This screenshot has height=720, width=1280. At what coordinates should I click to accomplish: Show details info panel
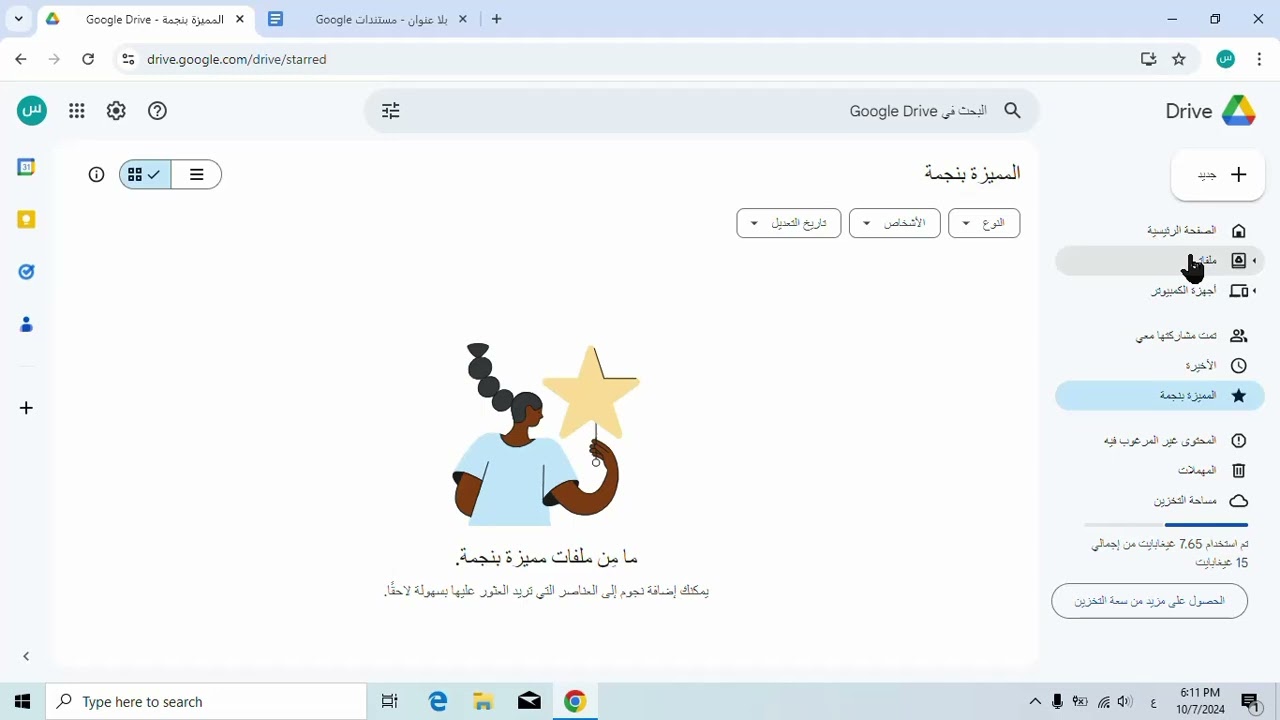coord(96,174)
